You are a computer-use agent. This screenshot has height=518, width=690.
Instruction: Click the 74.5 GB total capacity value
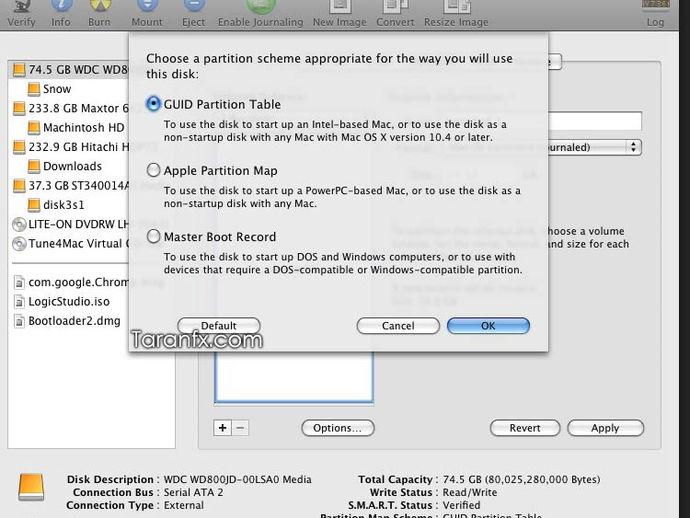(x=521, y=479)
